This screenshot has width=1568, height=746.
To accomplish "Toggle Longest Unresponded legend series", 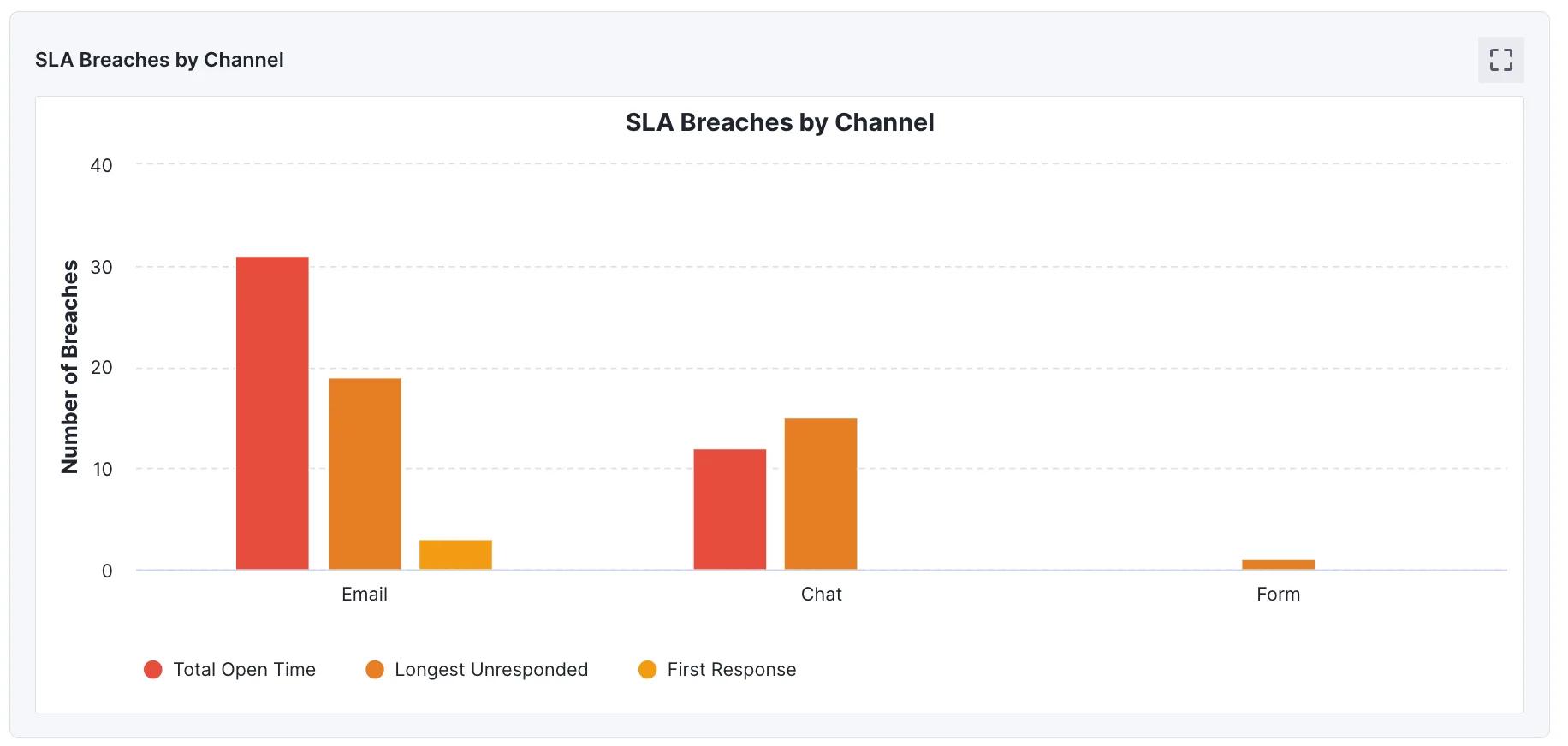I will coord(477,670).
